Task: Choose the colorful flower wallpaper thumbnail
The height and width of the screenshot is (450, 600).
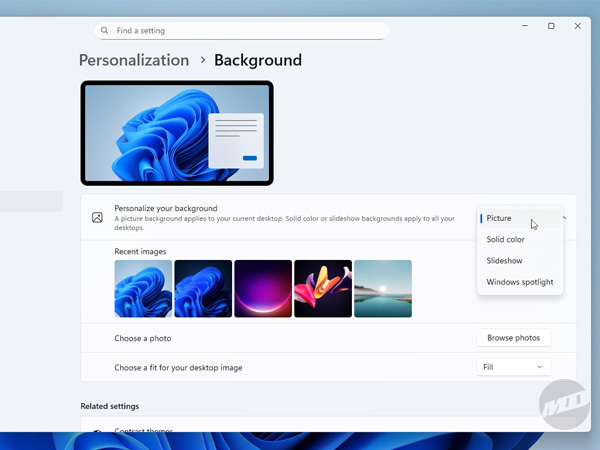Action: [323, 289]
